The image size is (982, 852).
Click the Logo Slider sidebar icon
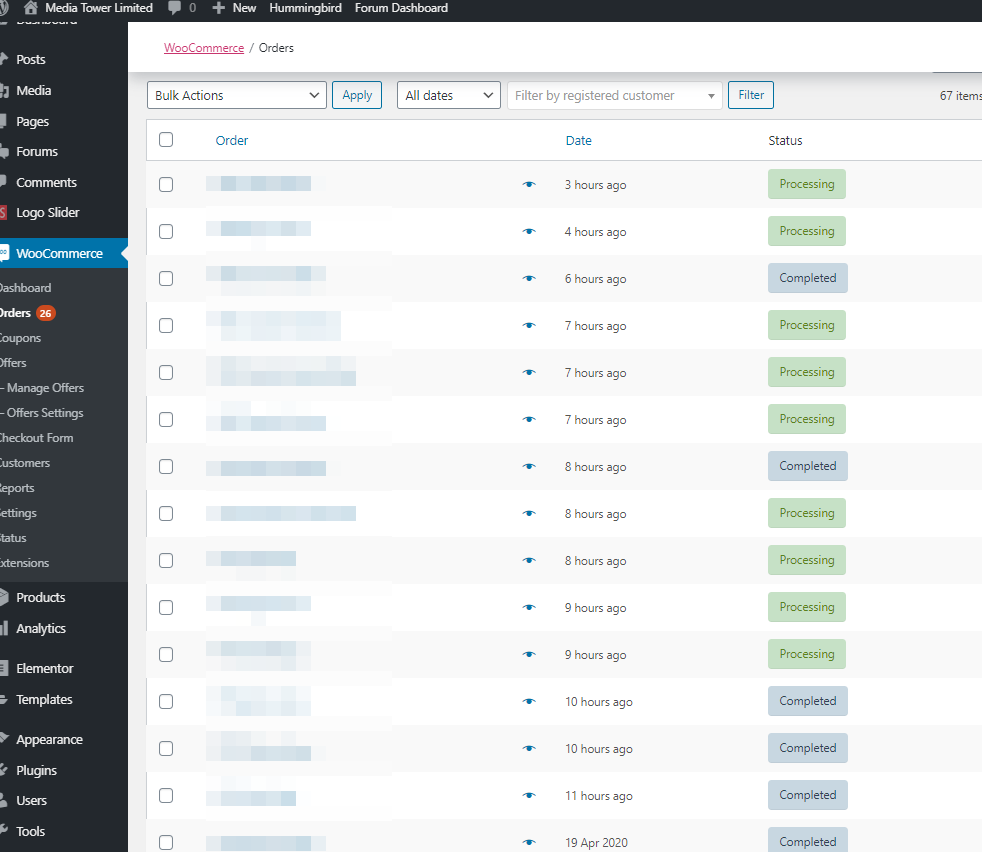click(4, 212)
